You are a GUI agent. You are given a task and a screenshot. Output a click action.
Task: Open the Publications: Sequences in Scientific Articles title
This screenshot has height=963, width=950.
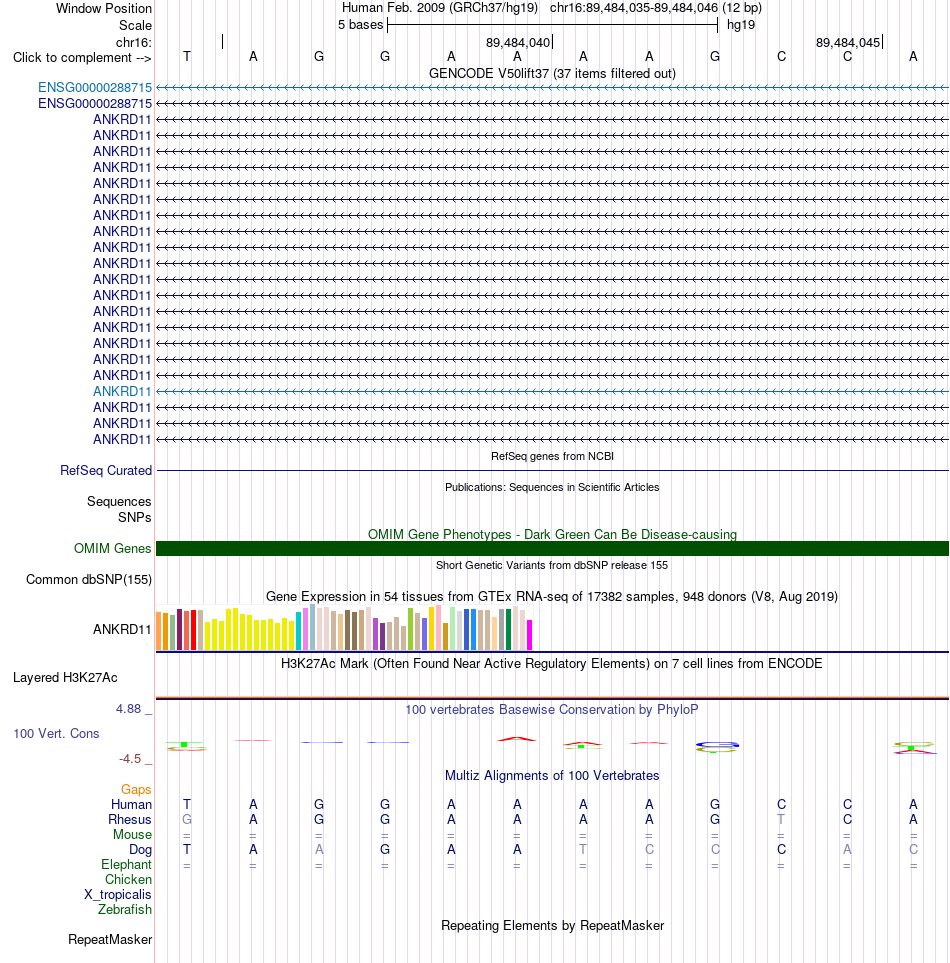tap(552, 487)
